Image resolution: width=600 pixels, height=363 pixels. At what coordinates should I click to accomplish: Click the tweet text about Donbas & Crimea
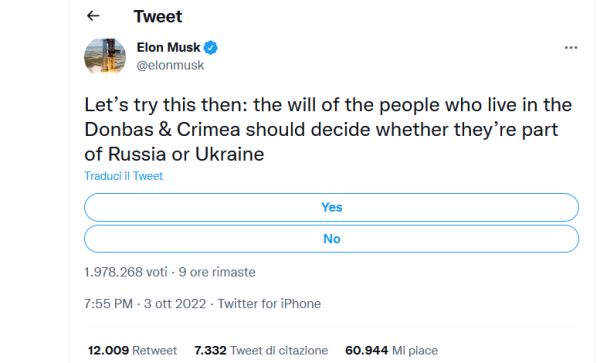(328, 129)
